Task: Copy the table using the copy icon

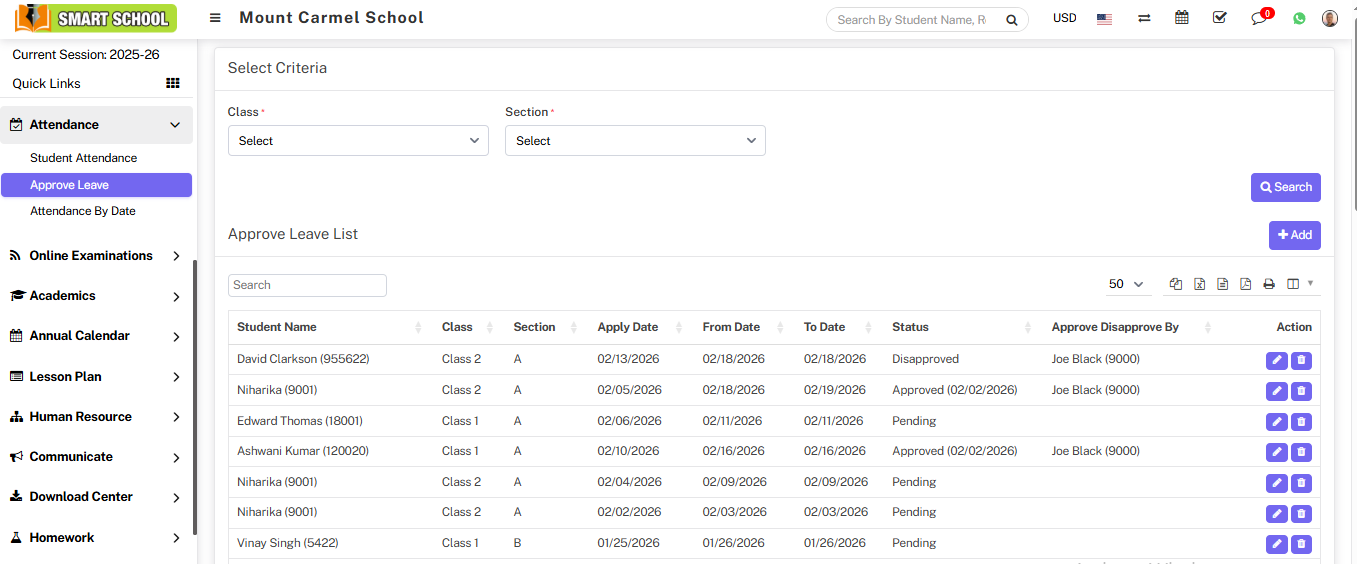Action: [x=1176, y=284]
